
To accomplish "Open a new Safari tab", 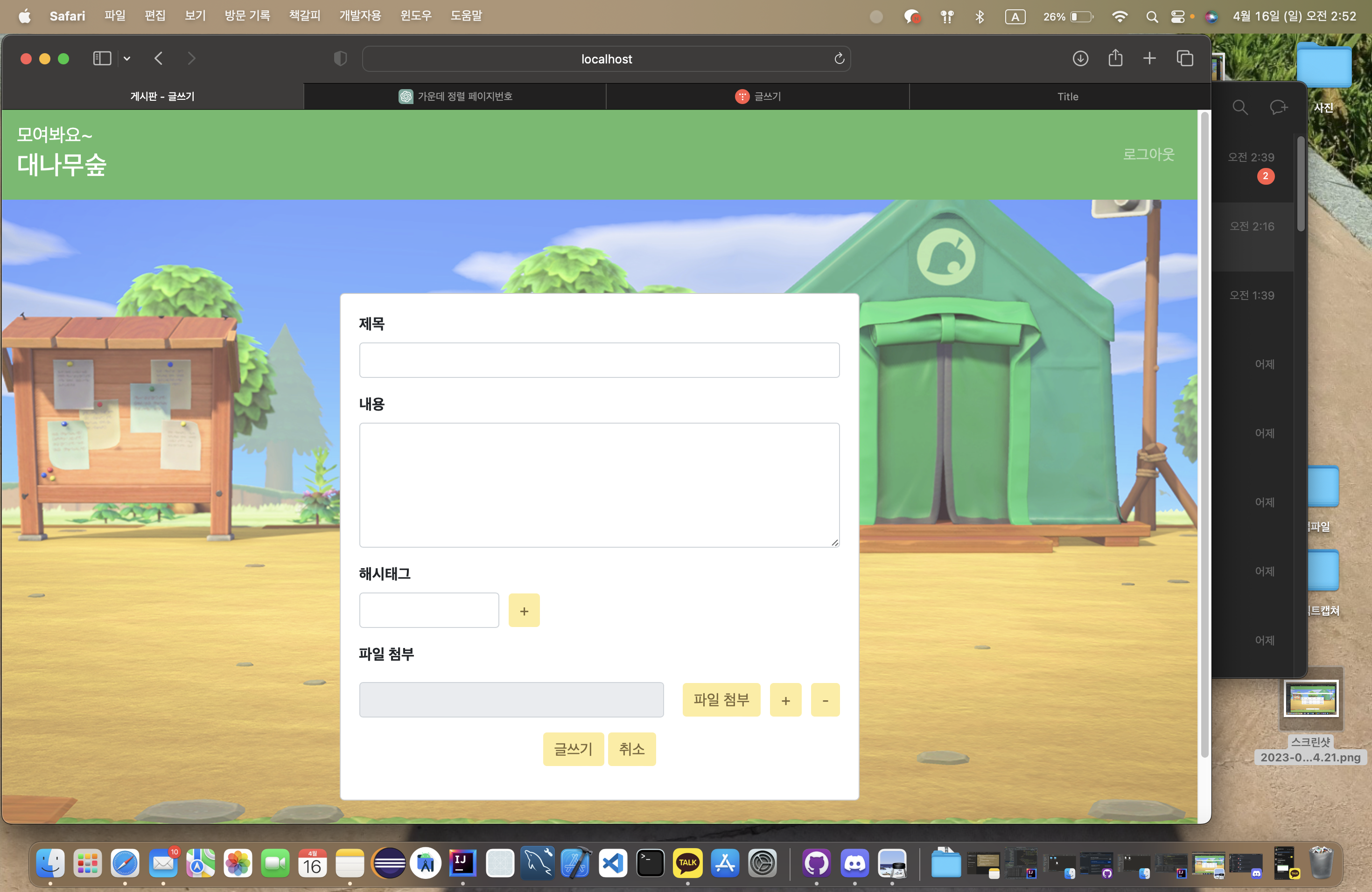I will [x=1149, y=58].
